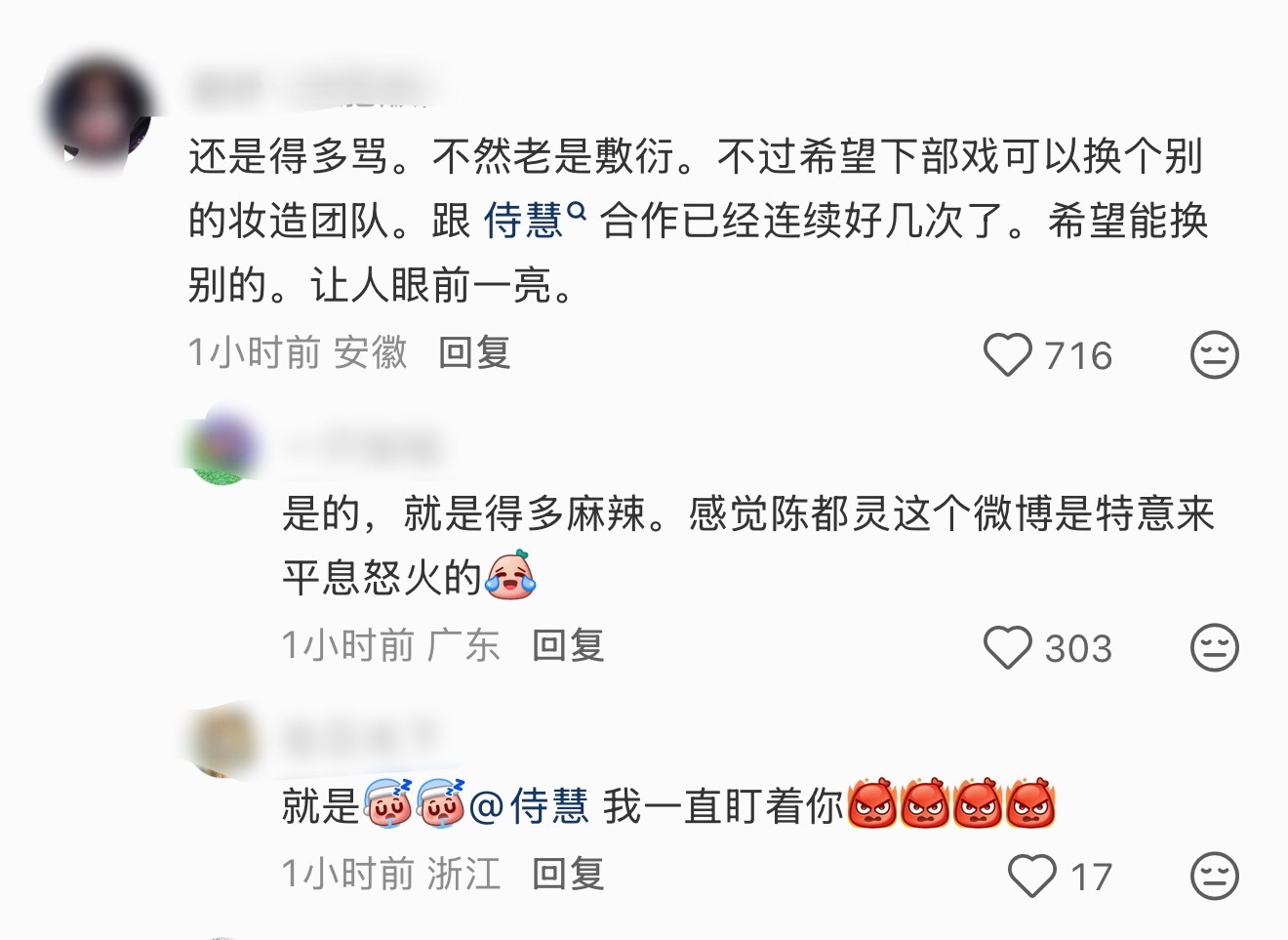Reply to the 安徽 comment
1288x940 pixels.
474,353
